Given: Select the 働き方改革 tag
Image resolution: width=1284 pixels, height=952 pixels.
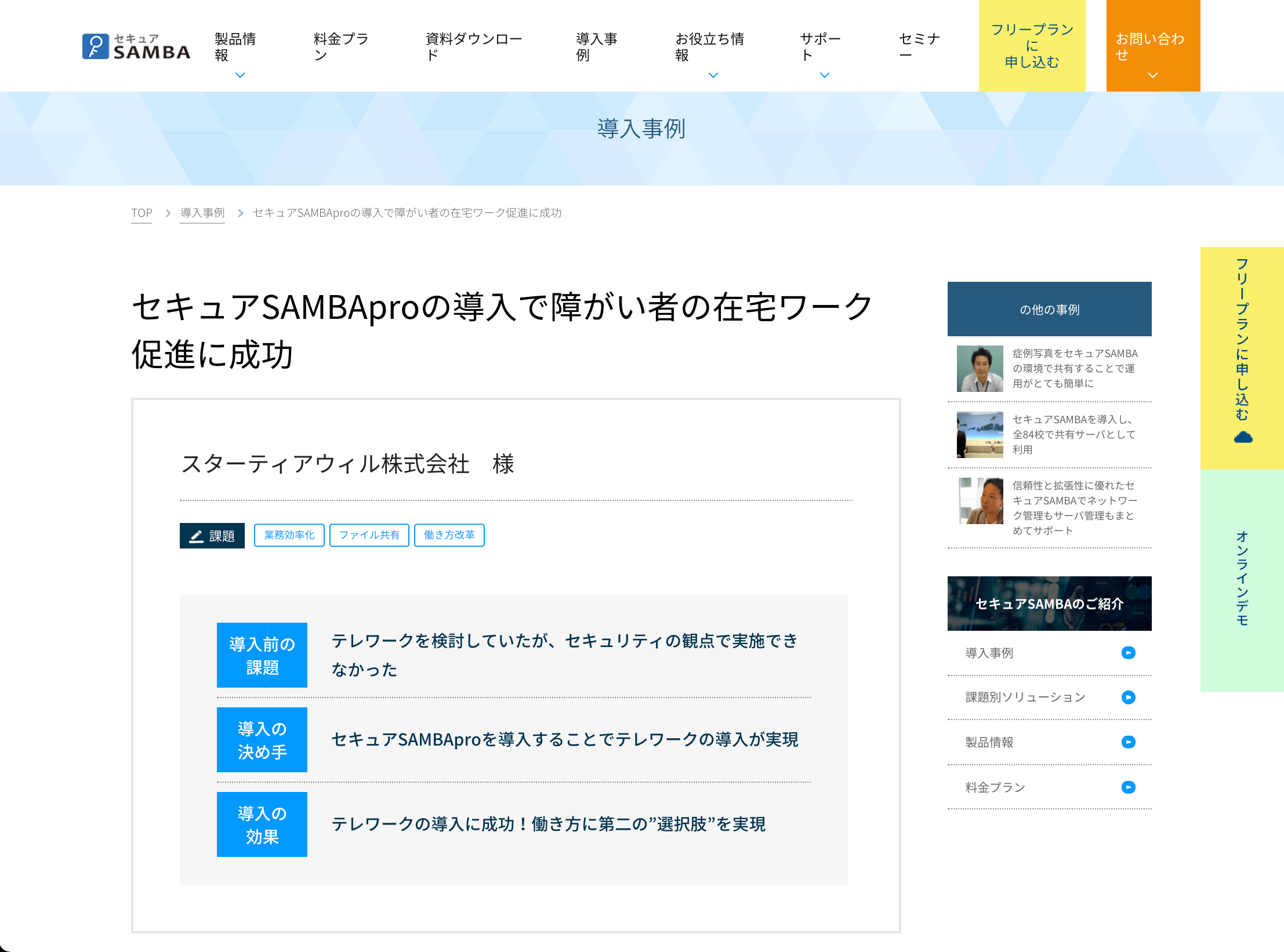Looking at the screenshot, I should tap(449, 535).
